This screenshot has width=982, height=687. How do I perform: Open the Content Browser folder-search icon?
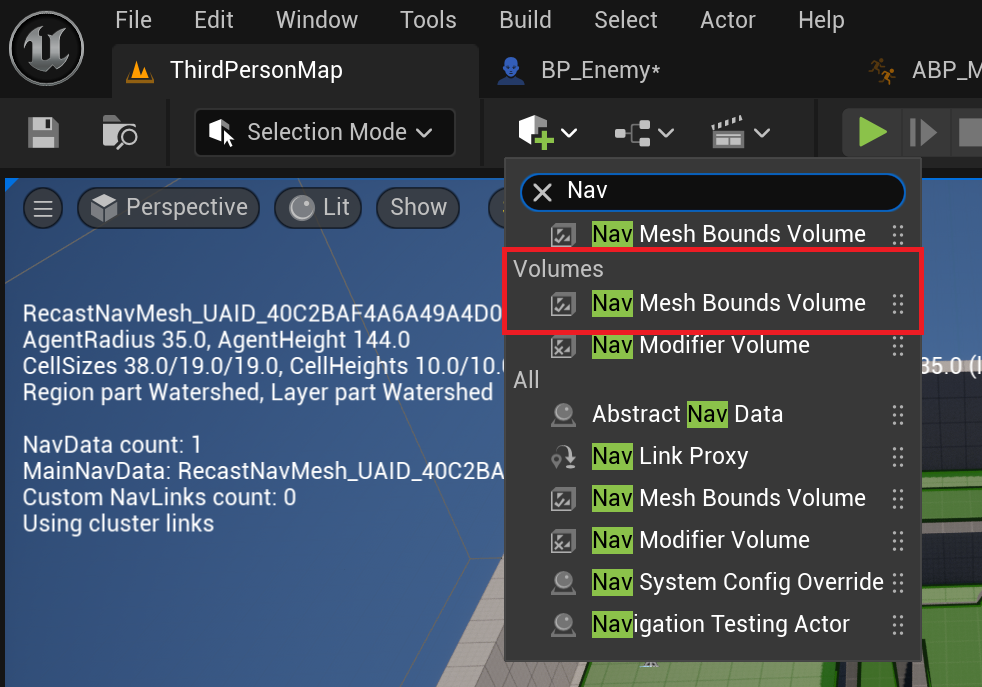point(119,132)
